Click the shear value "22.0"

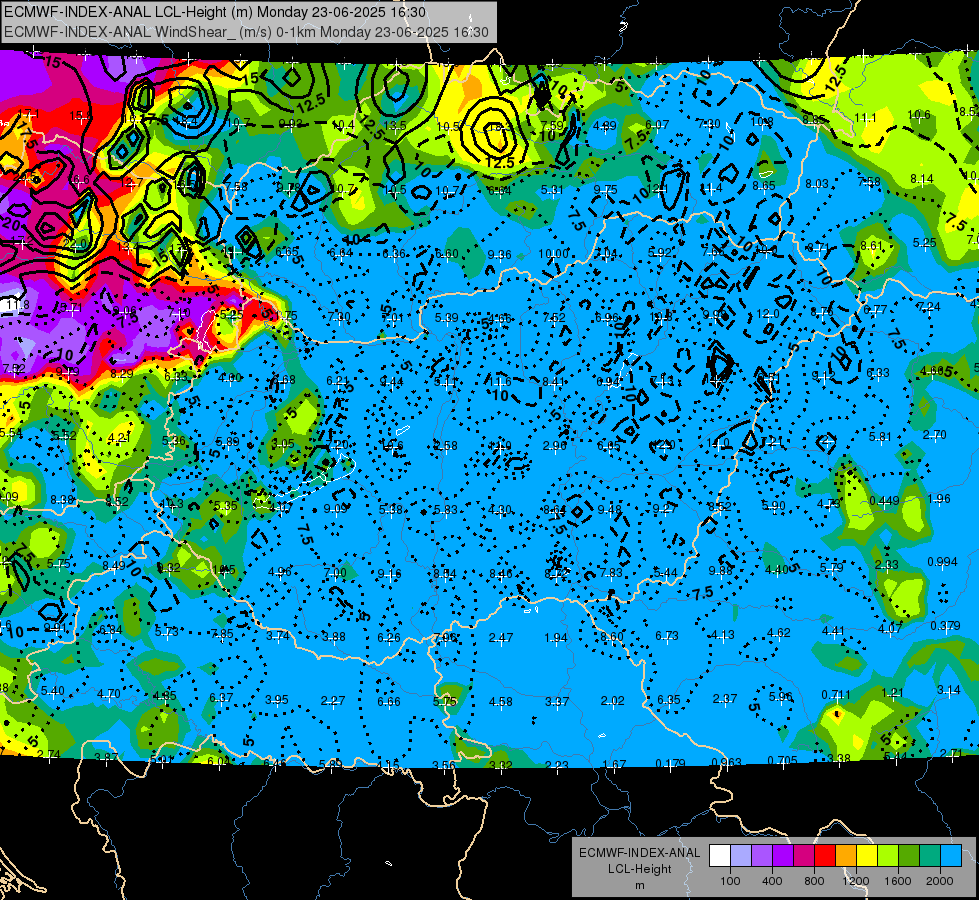pos(76,244)
